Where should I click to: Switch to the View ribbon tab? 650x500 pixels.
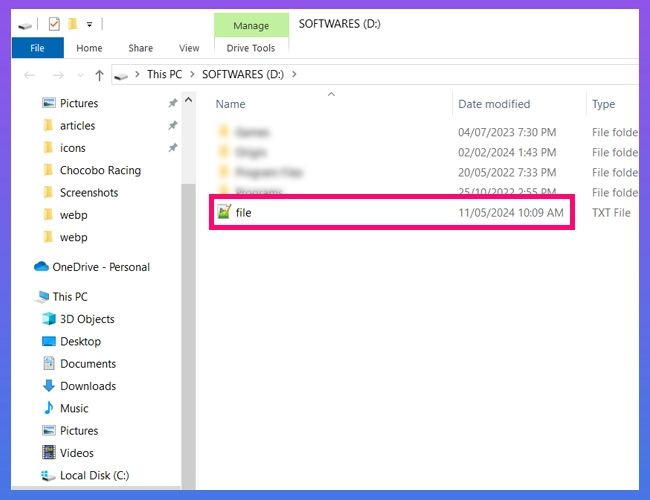[x=189, y=48]
